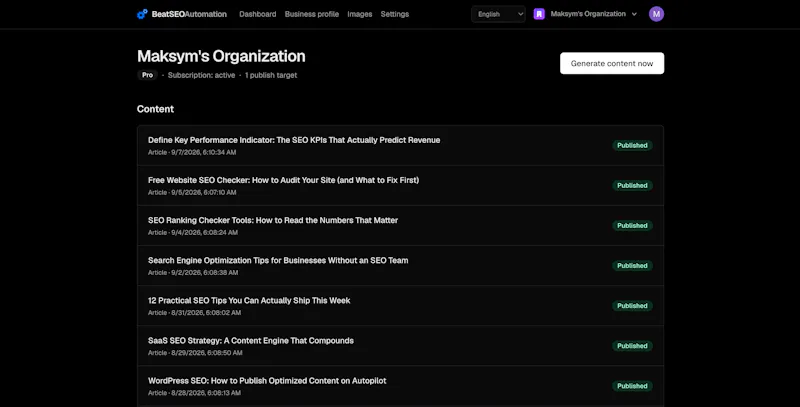This screenshot has height=407, width=800.
Task: Open article Define Key Performance Indicator
Action: (294, 140)
